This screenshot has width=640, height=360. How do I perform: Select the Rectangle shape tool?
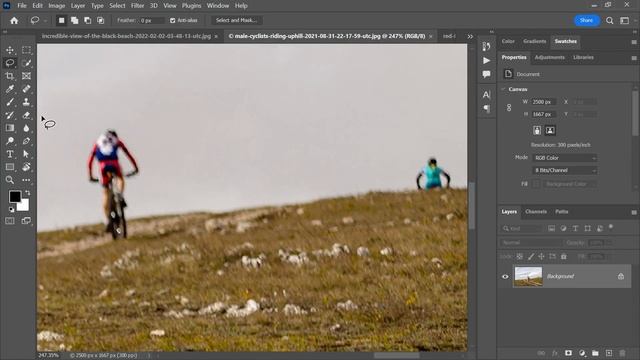[10, 167]
